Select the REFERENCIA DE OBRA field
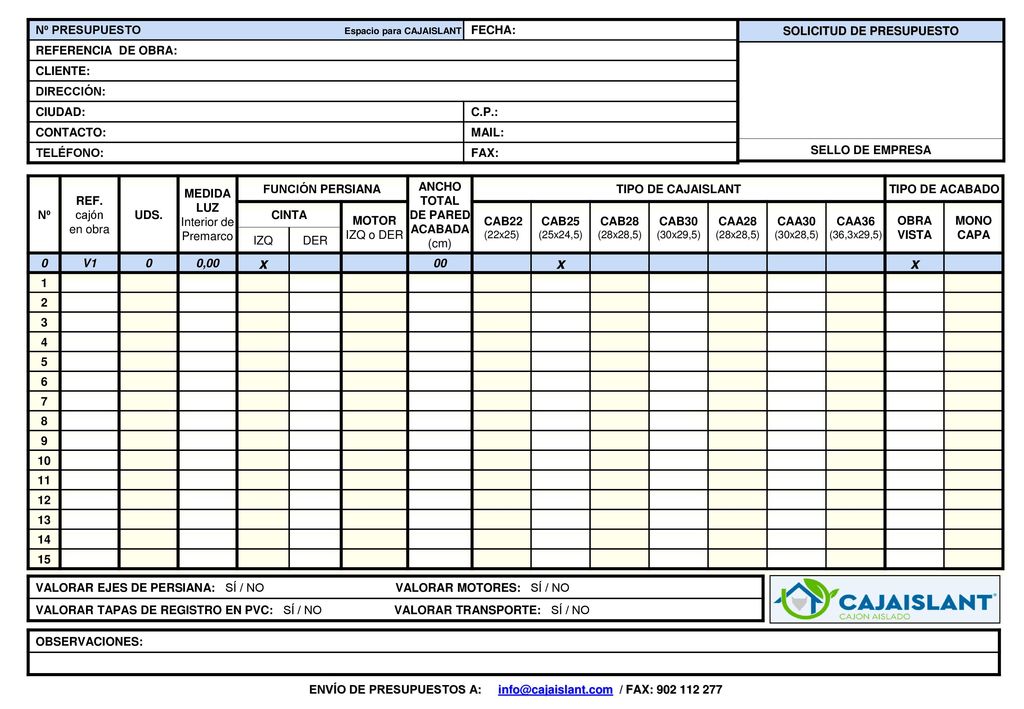 click(x=383, y=51)
